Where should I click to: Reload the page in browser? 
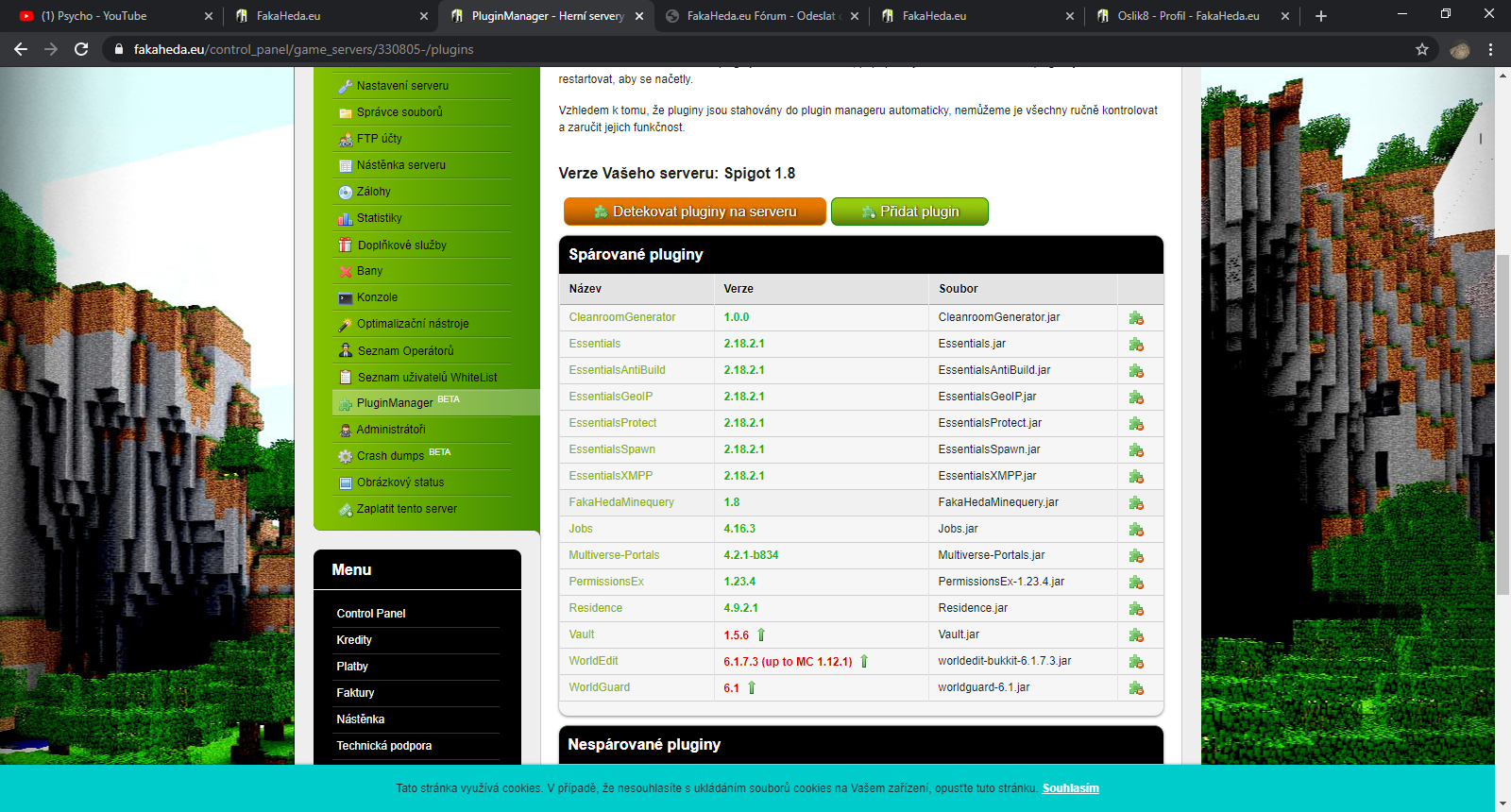[x=81, y=49]
